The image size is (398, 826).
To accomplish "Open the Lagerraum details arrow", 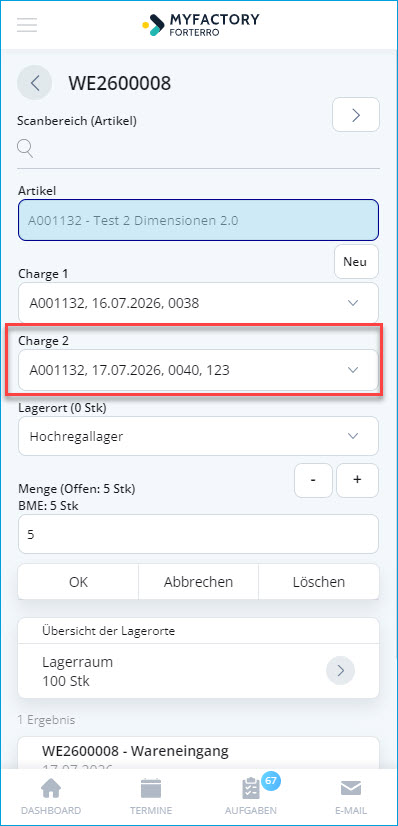I will pyautogui.click(x=340, y=671).
